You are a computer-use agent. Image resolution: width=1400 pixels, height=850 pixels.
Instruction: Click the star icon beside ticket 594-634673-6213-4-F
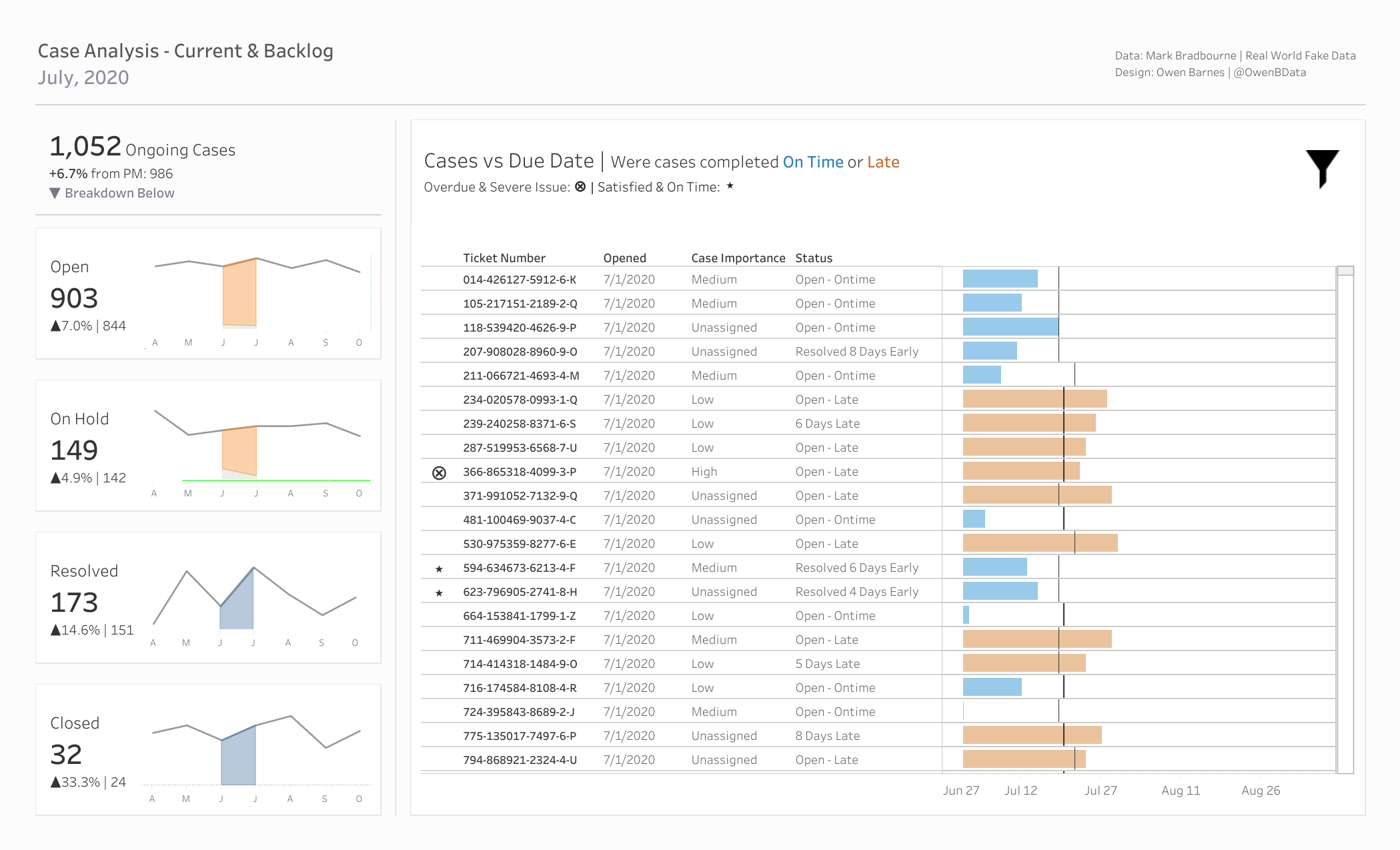point(439,569)
